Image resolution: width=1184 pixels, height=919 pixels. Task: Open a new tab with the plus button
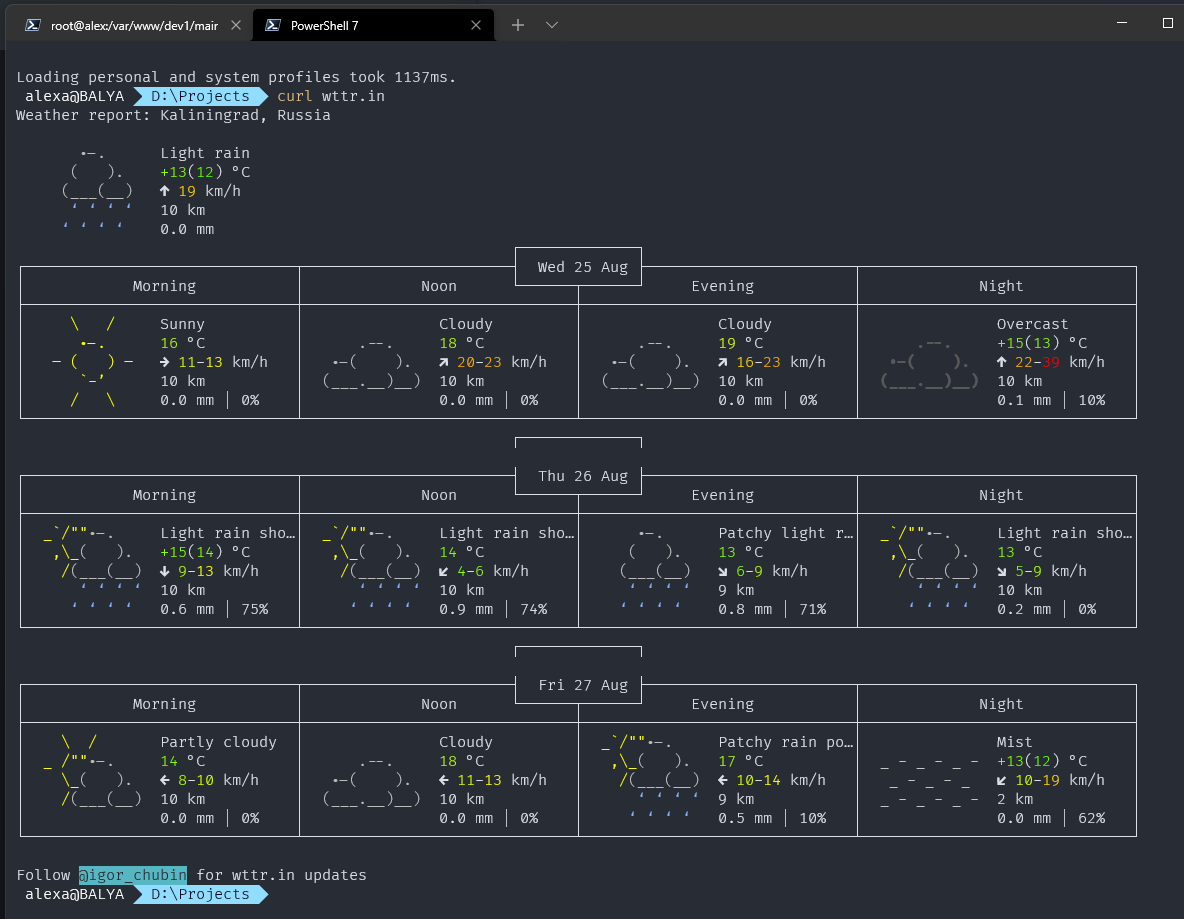click(x=518, y=25)
